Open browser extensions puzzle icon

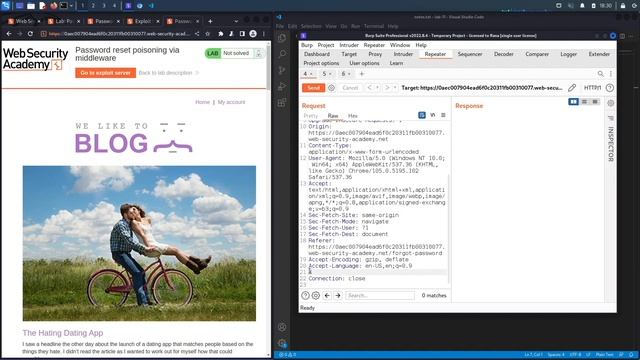coord(221,34)
